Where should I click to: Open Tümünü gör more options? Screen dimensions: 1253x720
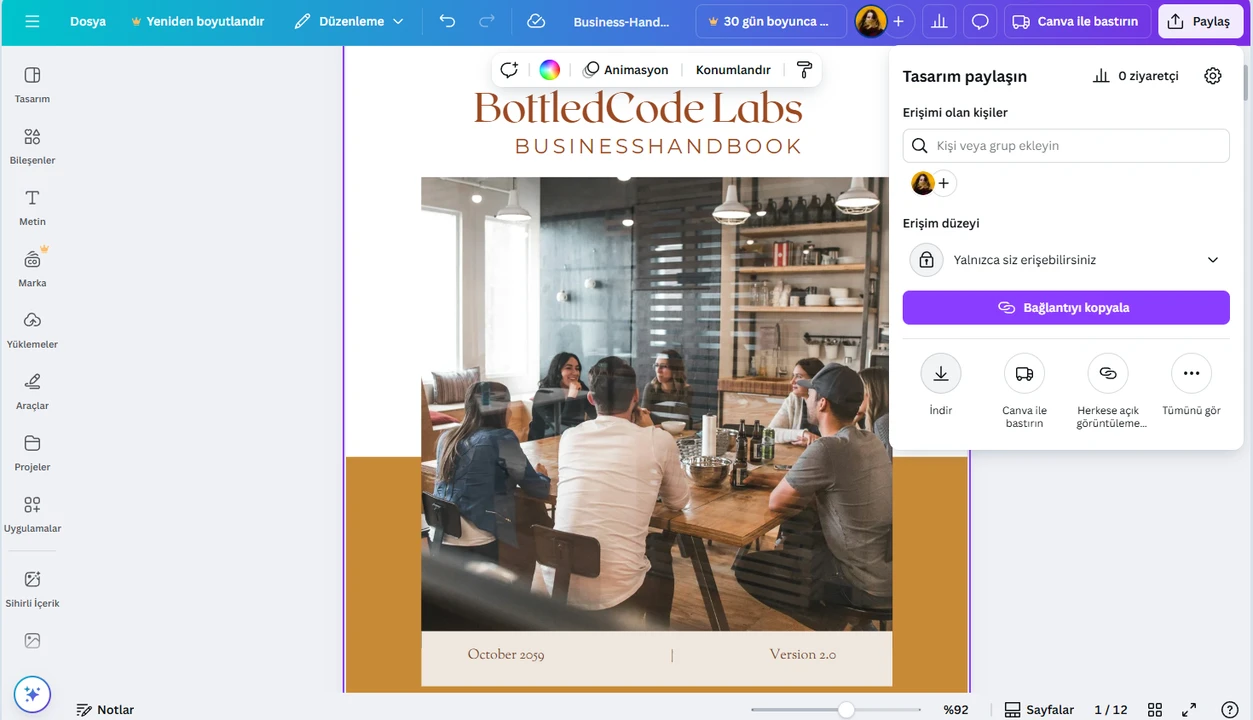pos(1191,385)
